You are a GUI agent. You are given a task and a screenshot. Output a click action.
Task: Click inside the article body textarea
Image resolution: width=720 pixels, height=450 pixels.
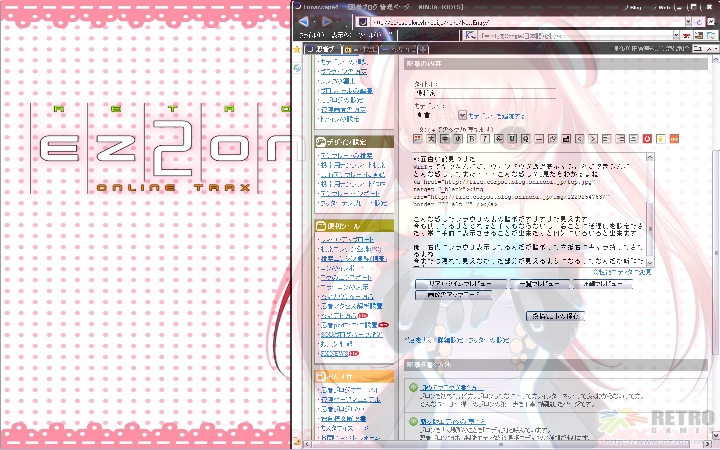click(x=530, y=210)
